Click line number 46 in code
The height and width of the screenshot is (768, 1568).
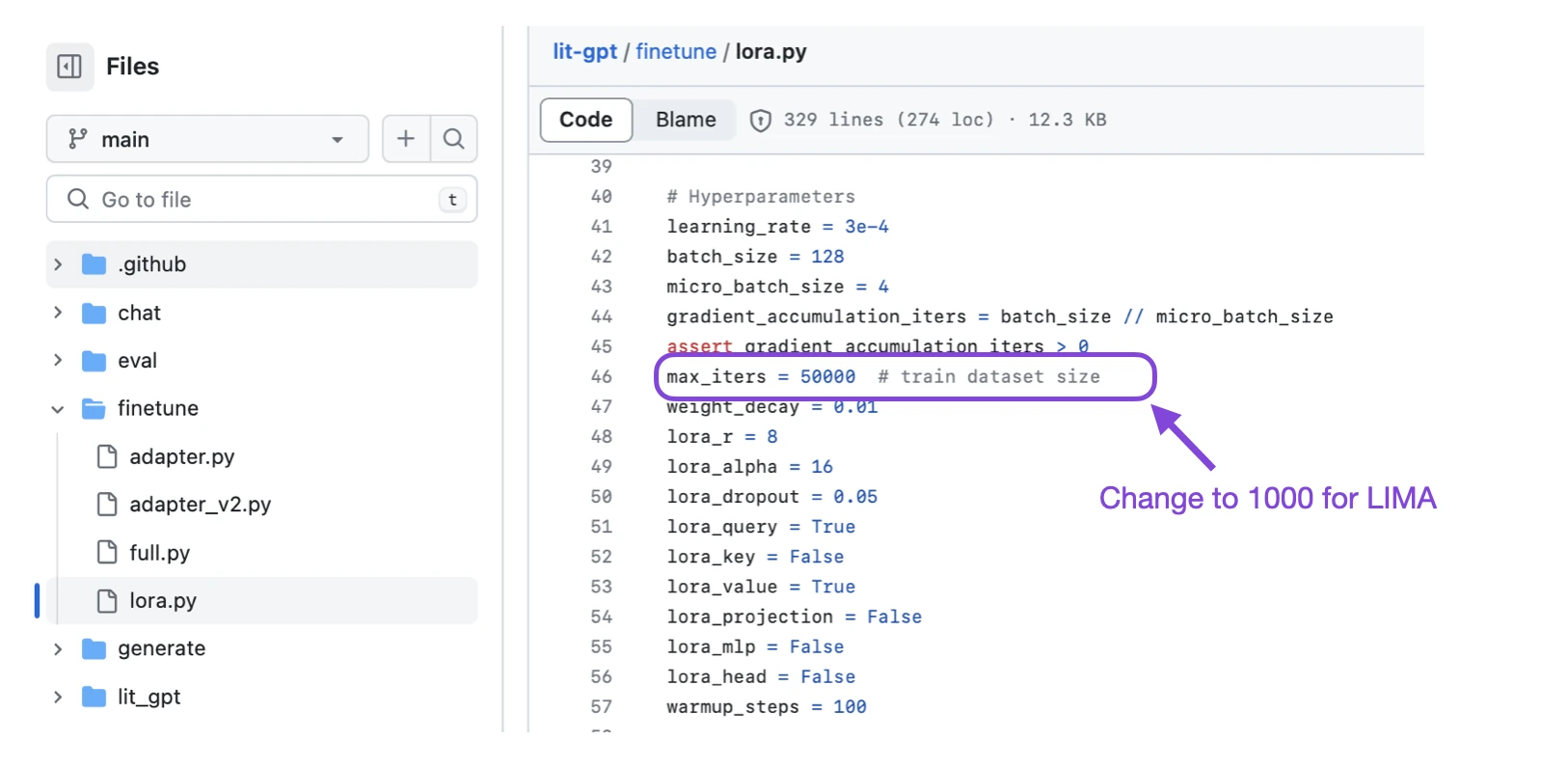(x=601, y=376)
